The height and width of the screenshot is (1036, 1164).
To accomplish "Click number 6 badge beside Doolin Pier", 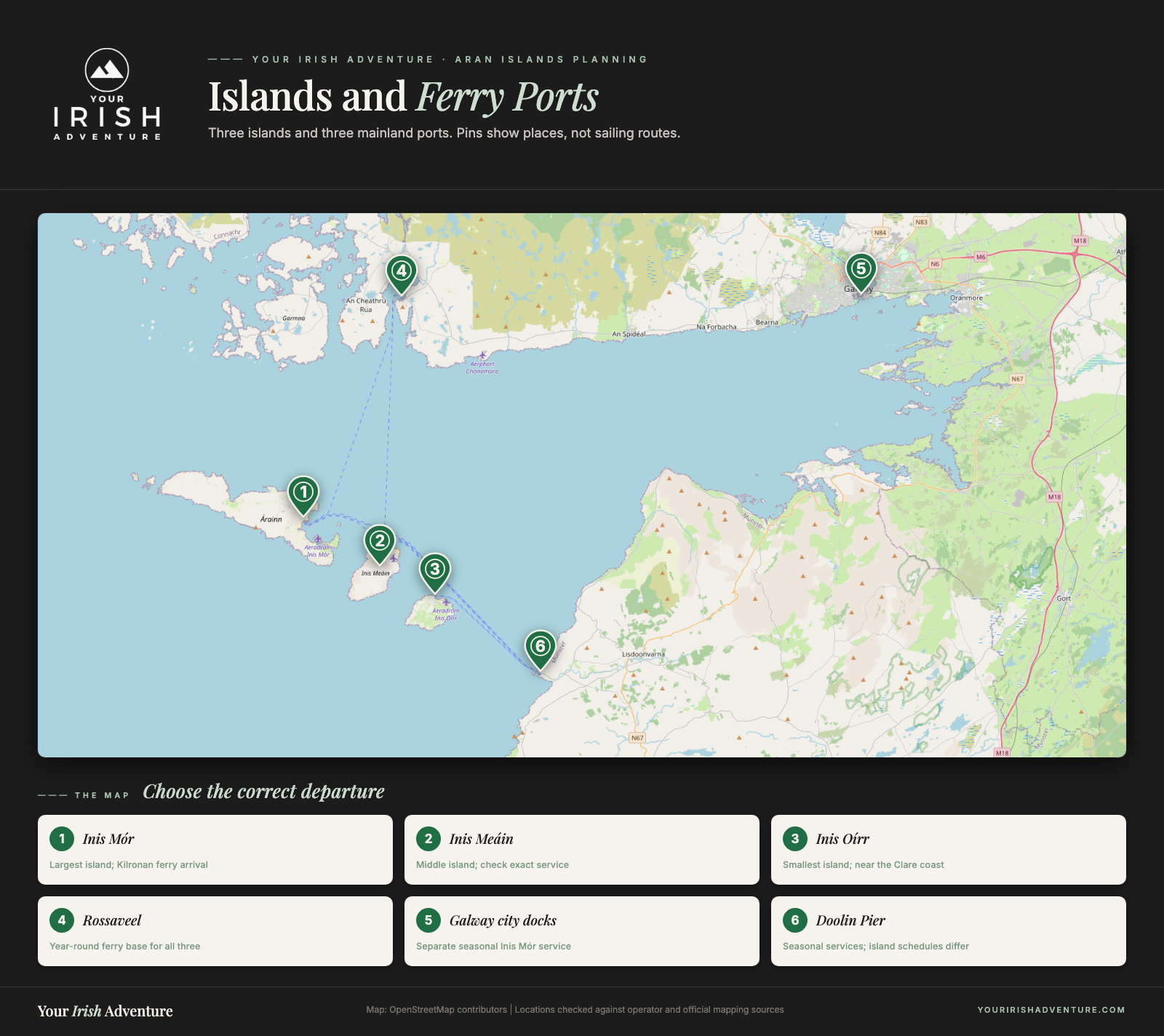I will [x=795, y=920].
